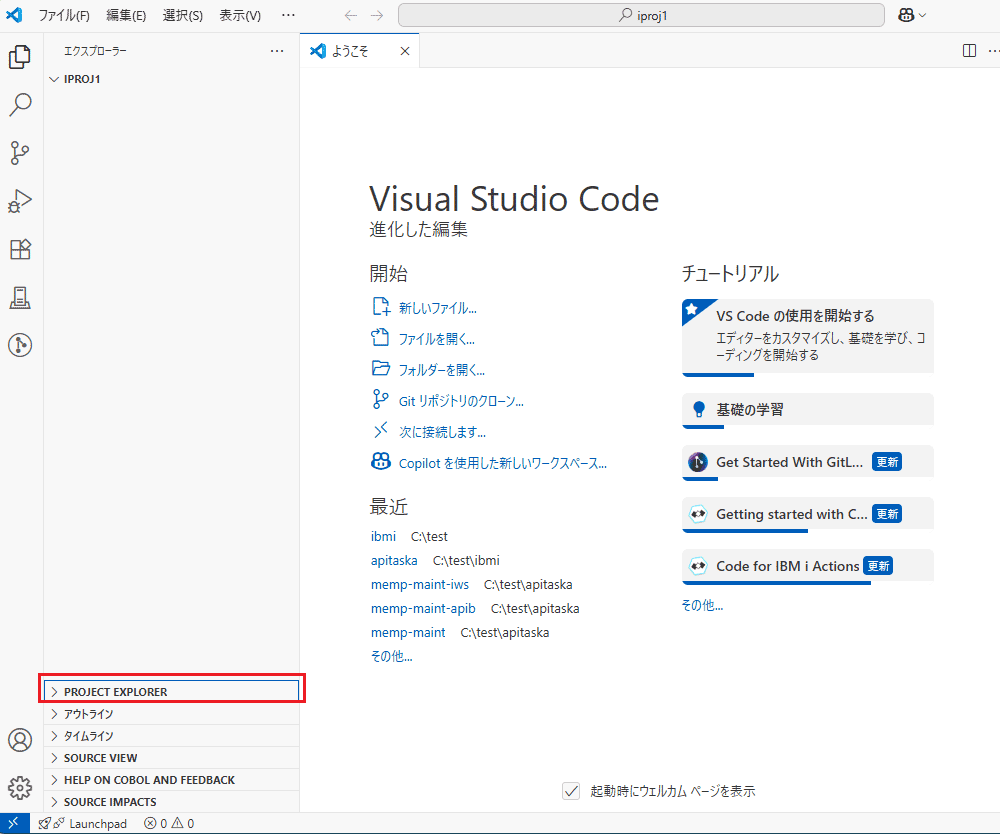Open the Source Control view icon

coord(20,153)
